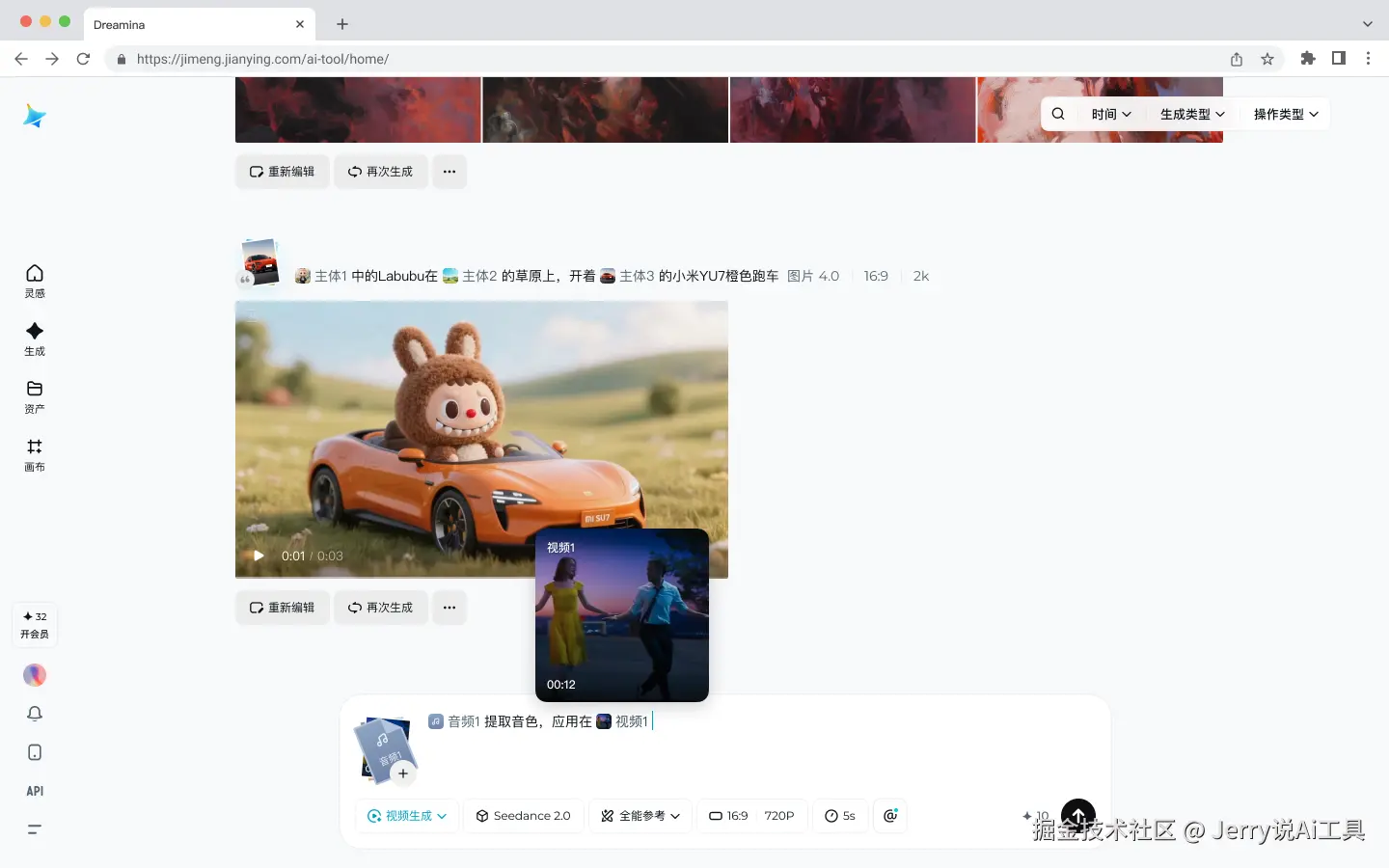Click the mobile app icon in sidebar
Viewport: 1389px width, 868px height.
[35, 752]
